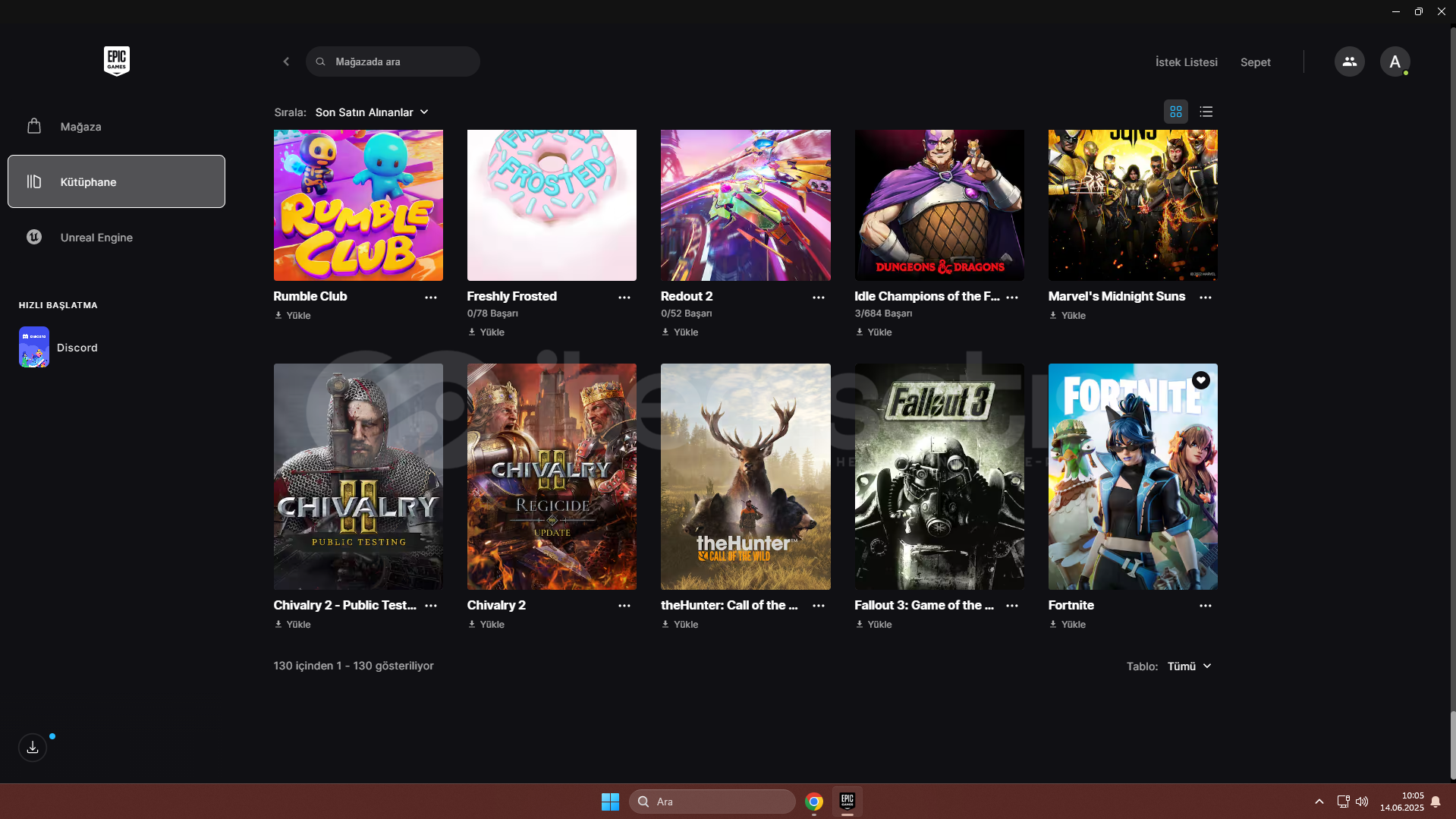
Task: Click the Freshly Frosted title text
Action: click(x=512, y=296)
